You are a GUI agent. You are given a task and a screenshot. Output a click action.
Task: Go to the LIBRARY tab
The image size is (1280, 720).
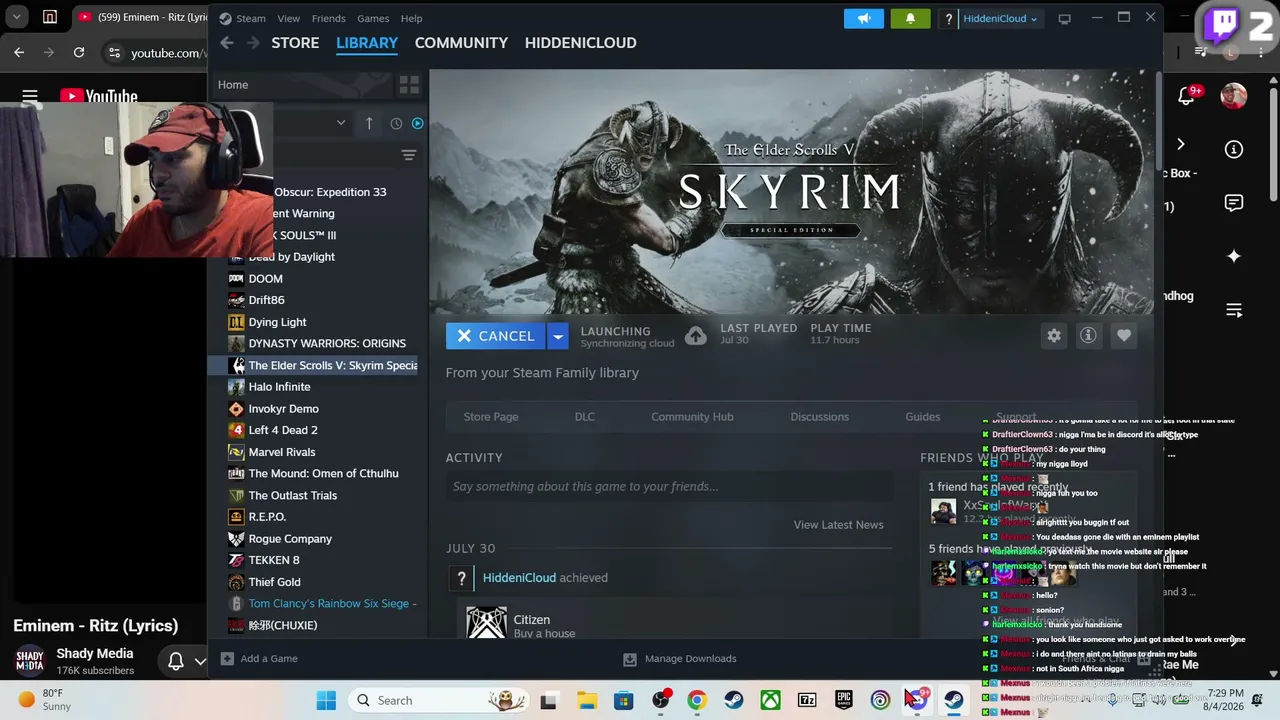[x=367, y=43]
